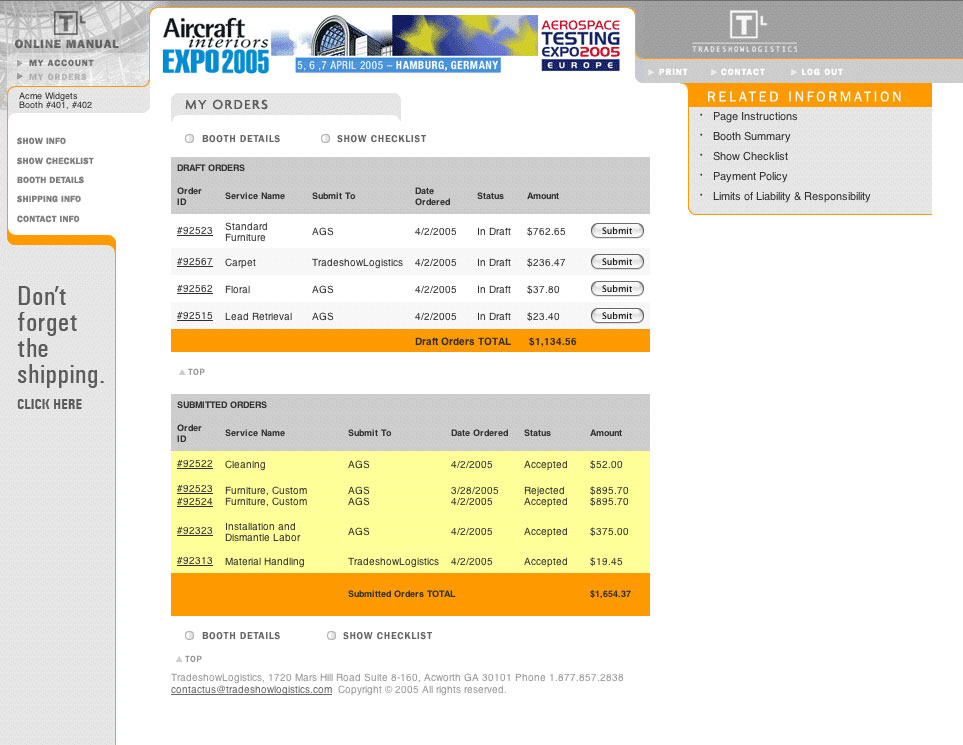Open My Orders menu item
963x745 pixels.
click(58, 77)
